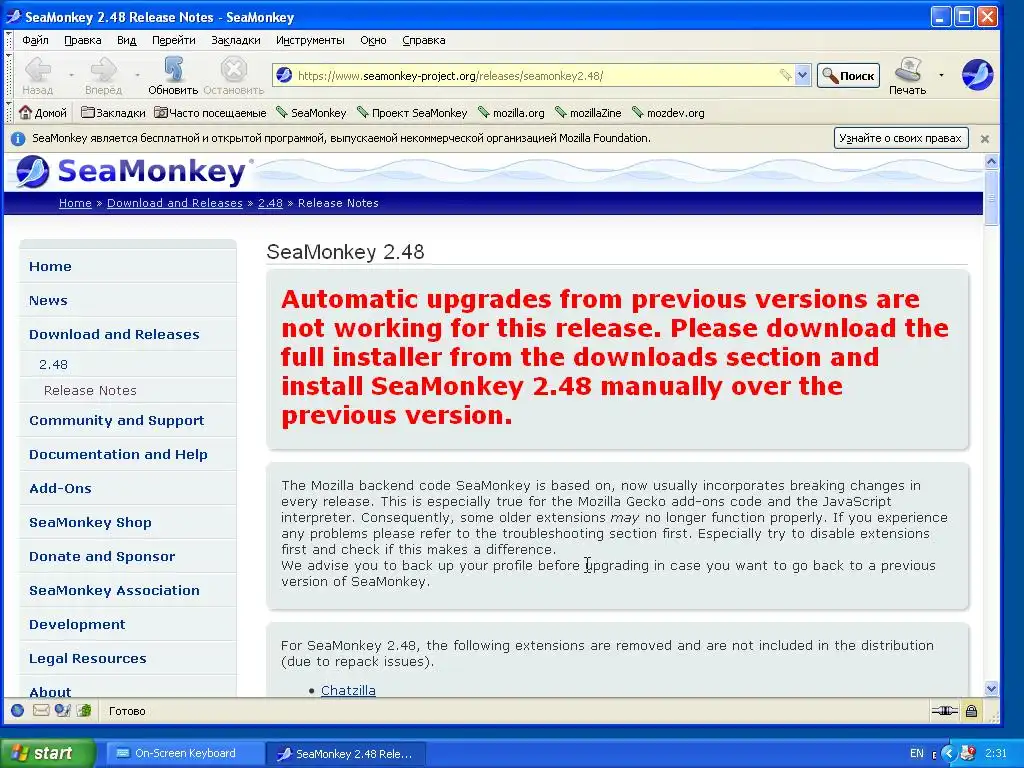
Task: Open Mail component icon in status bar
Action: point(40,711)
